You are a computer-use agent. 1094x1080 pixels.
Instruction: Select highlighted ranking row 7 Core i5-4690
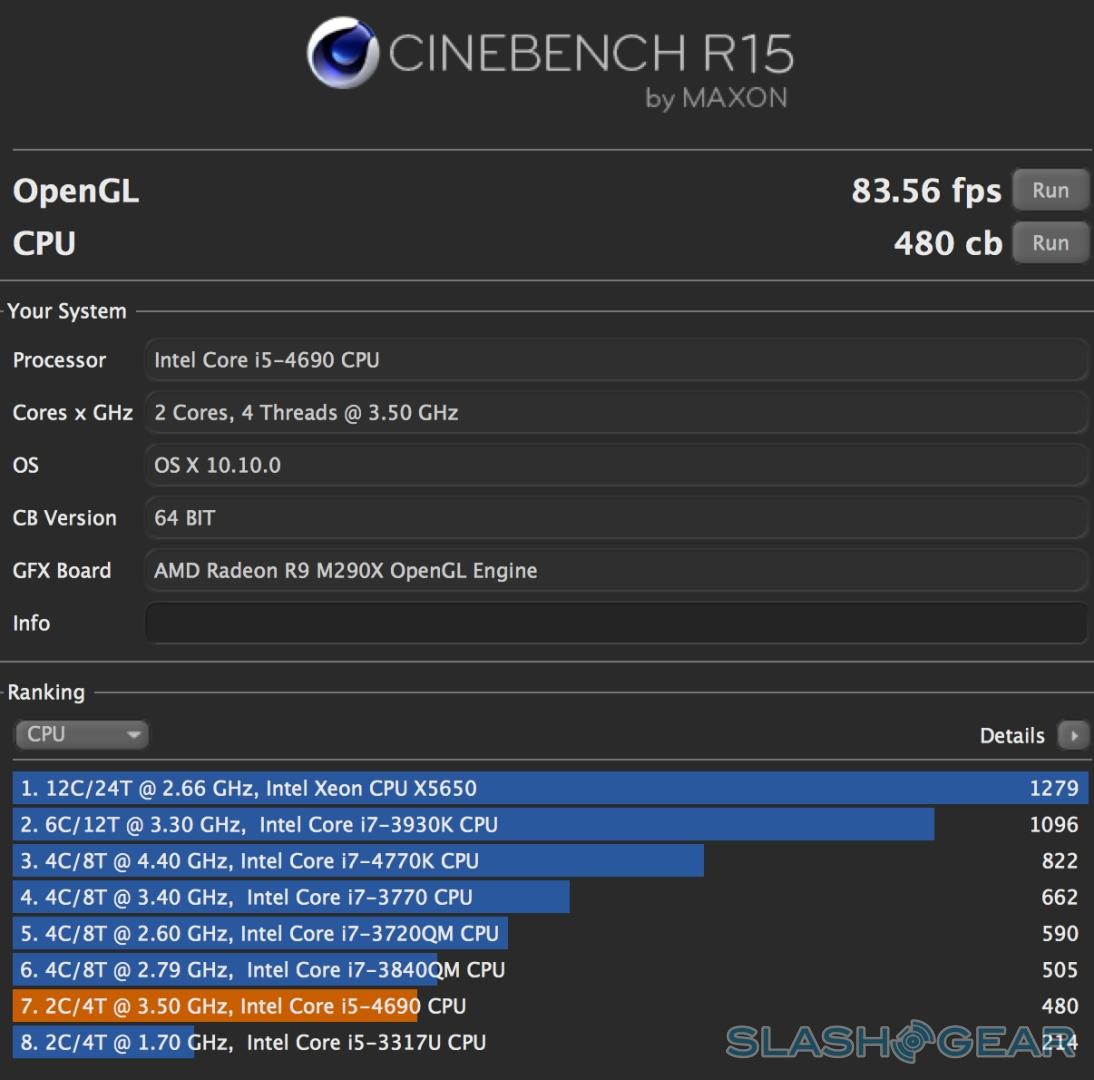tap(550, 1006)
